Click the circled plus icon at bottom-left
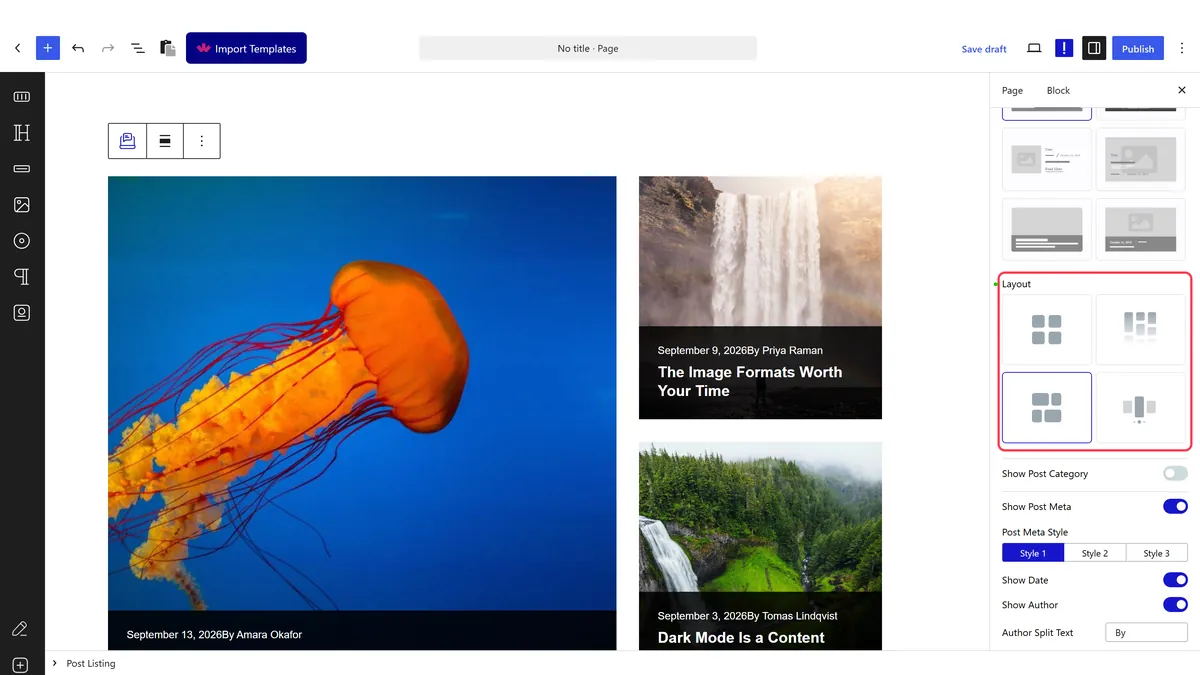 20,665
